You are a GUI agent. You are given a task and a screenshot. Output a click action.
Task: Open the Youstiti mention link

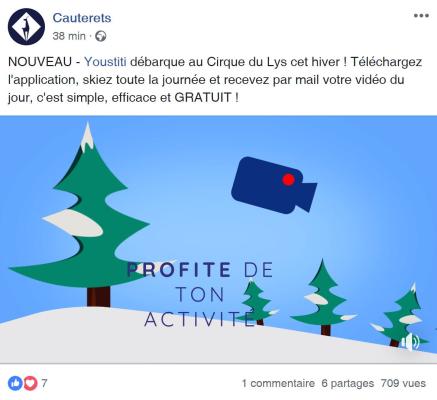coord(105,62)
